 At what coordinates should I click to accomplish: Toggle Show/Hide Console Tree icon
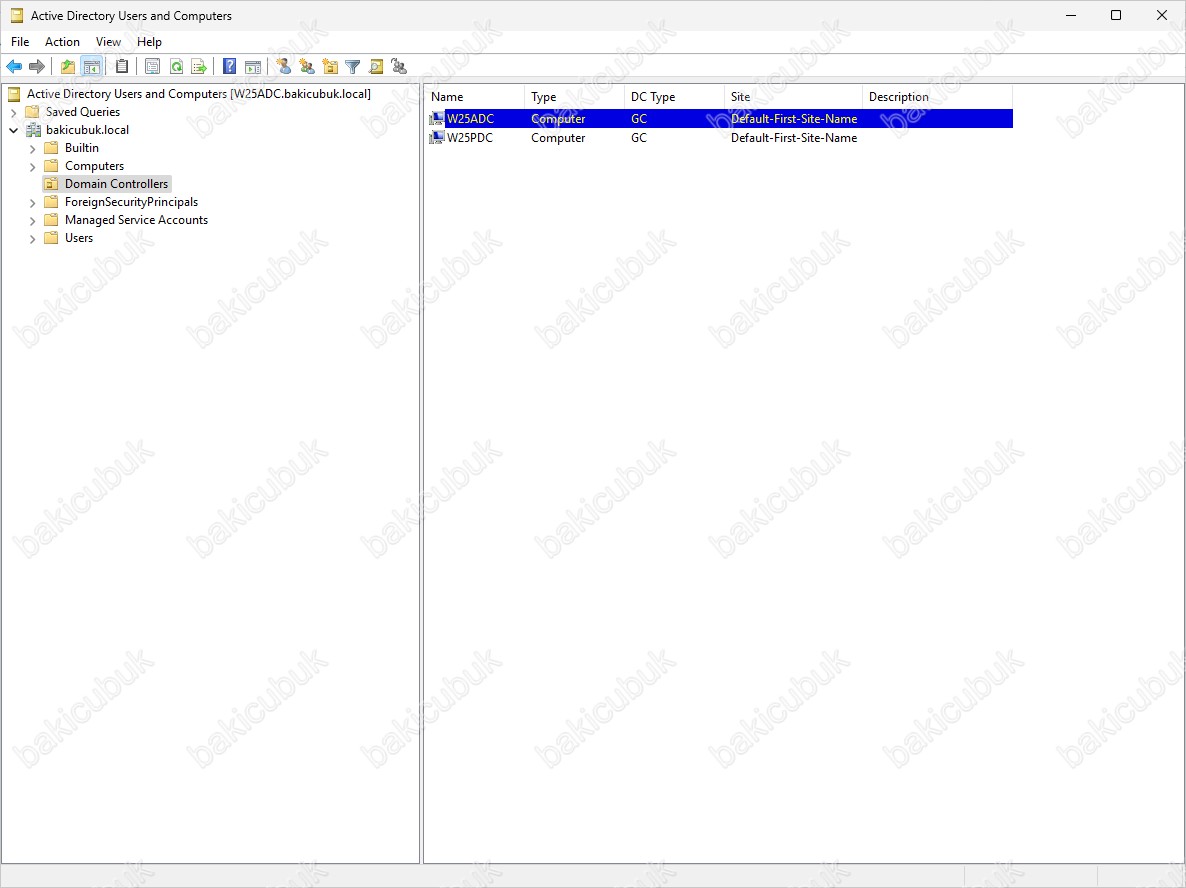click(x=92, y=67)
